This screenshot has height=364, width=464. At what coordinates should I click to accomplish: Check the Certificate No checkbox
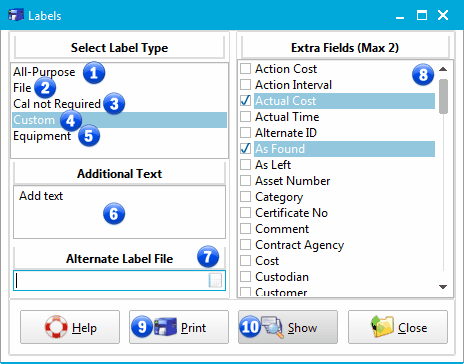(246, 213)
